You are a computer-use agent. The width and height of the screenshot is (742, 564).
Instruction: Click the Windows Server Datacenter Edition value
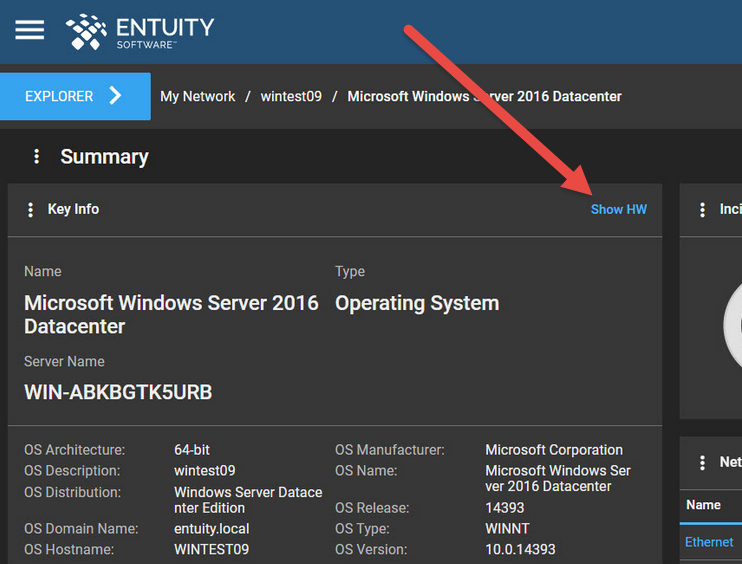[248, 500]
